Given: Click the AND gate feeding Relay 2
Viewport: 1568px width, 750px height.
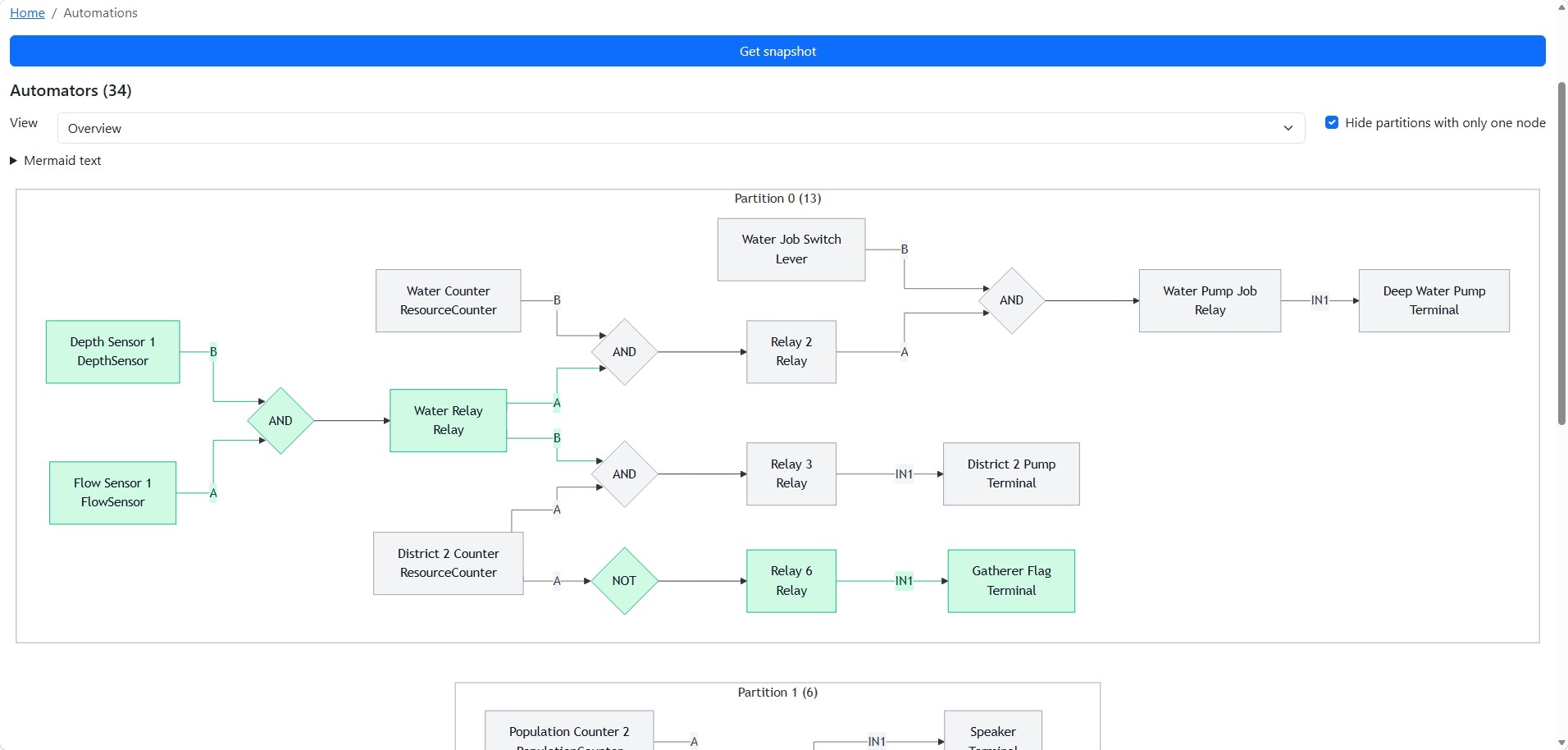Looking at the screenshot, I should [624, 352].
